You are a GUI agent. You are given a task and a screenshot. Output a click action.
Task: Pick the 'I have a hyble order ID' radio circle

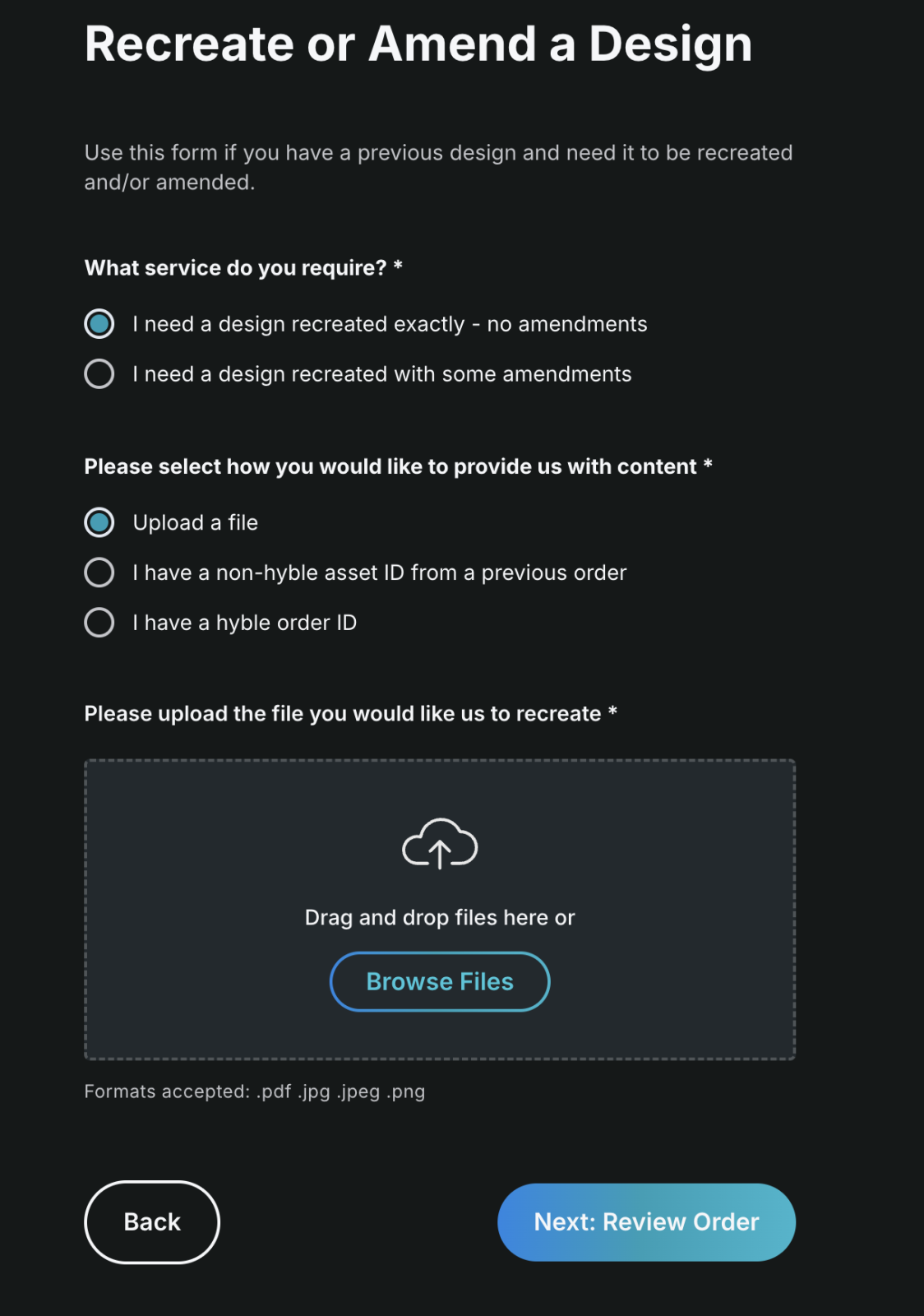point(99,623)
